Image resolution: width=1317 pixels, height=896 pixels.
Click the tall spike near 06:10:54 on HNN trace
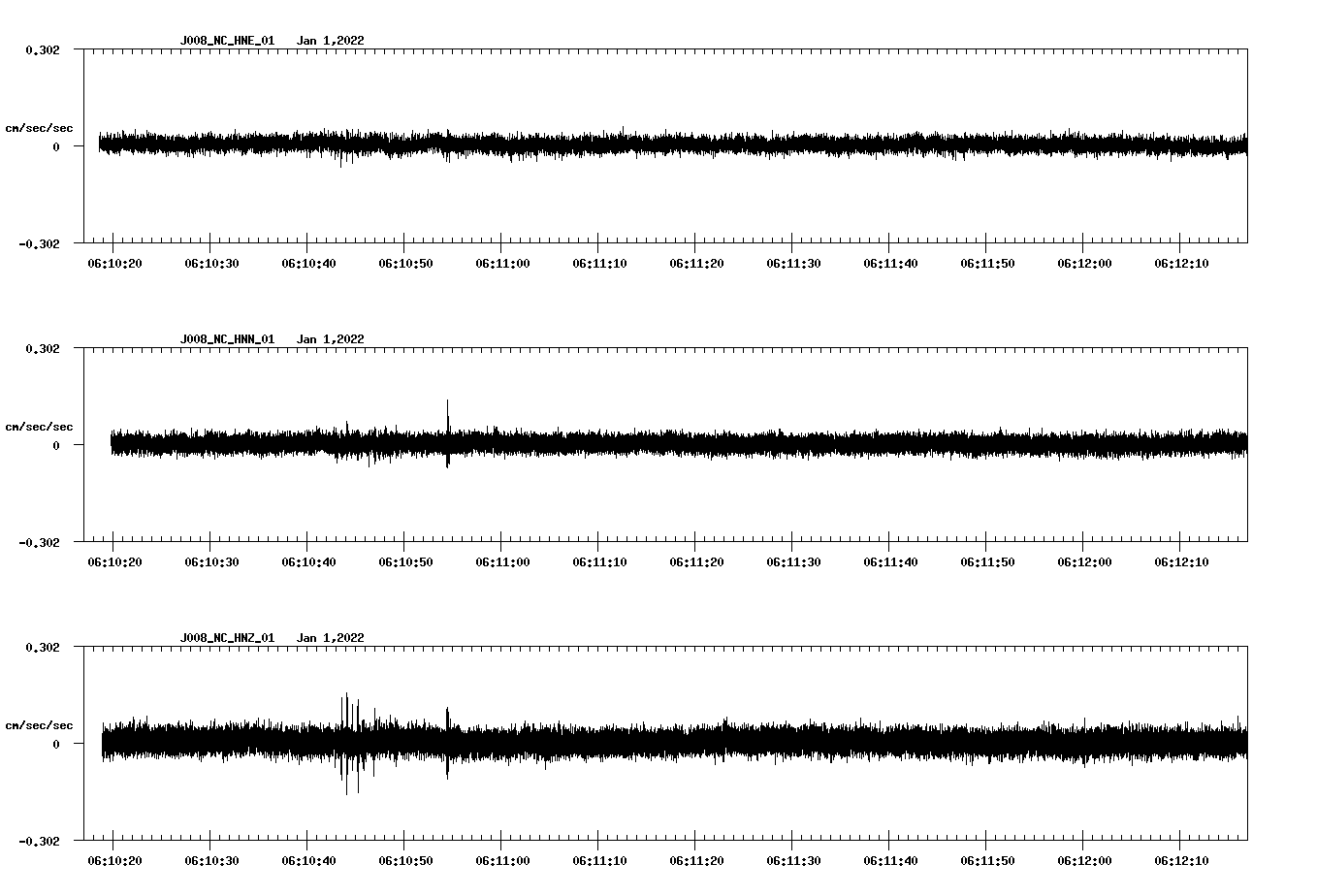(447, 412)
